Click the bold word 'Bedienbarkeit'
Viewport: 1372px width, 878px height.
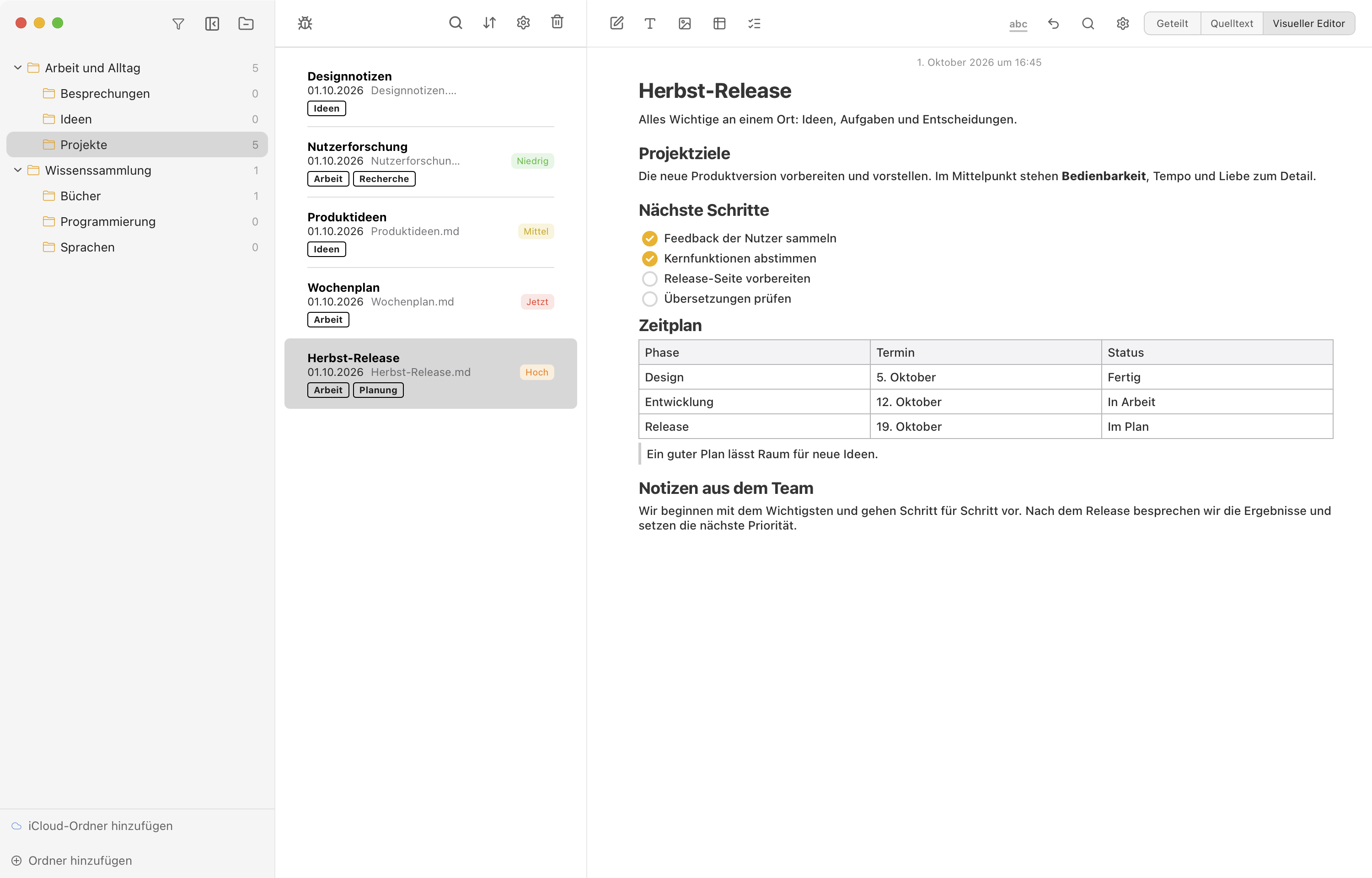[1103, 176]
